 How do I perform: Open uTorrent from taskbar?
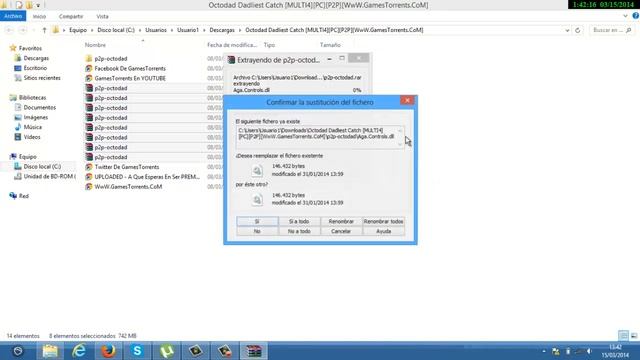click(x=166, y=351)
